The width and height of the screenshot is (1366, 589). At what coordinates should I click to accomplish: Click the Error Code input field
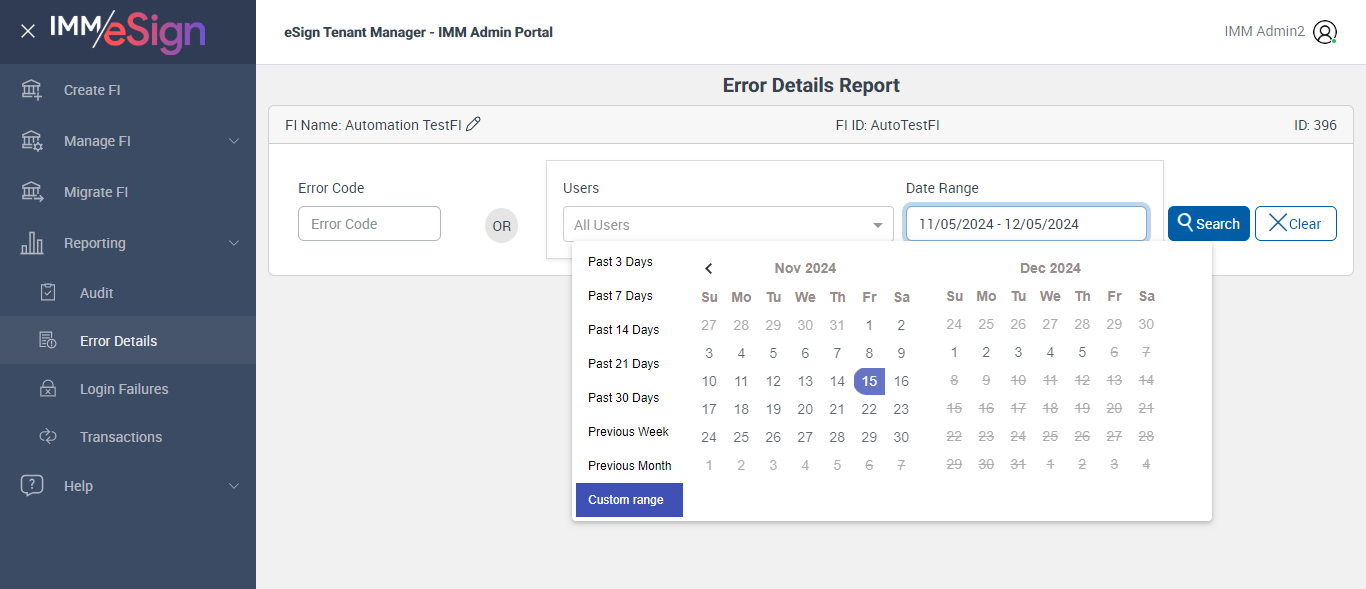(x=369, y=224)
